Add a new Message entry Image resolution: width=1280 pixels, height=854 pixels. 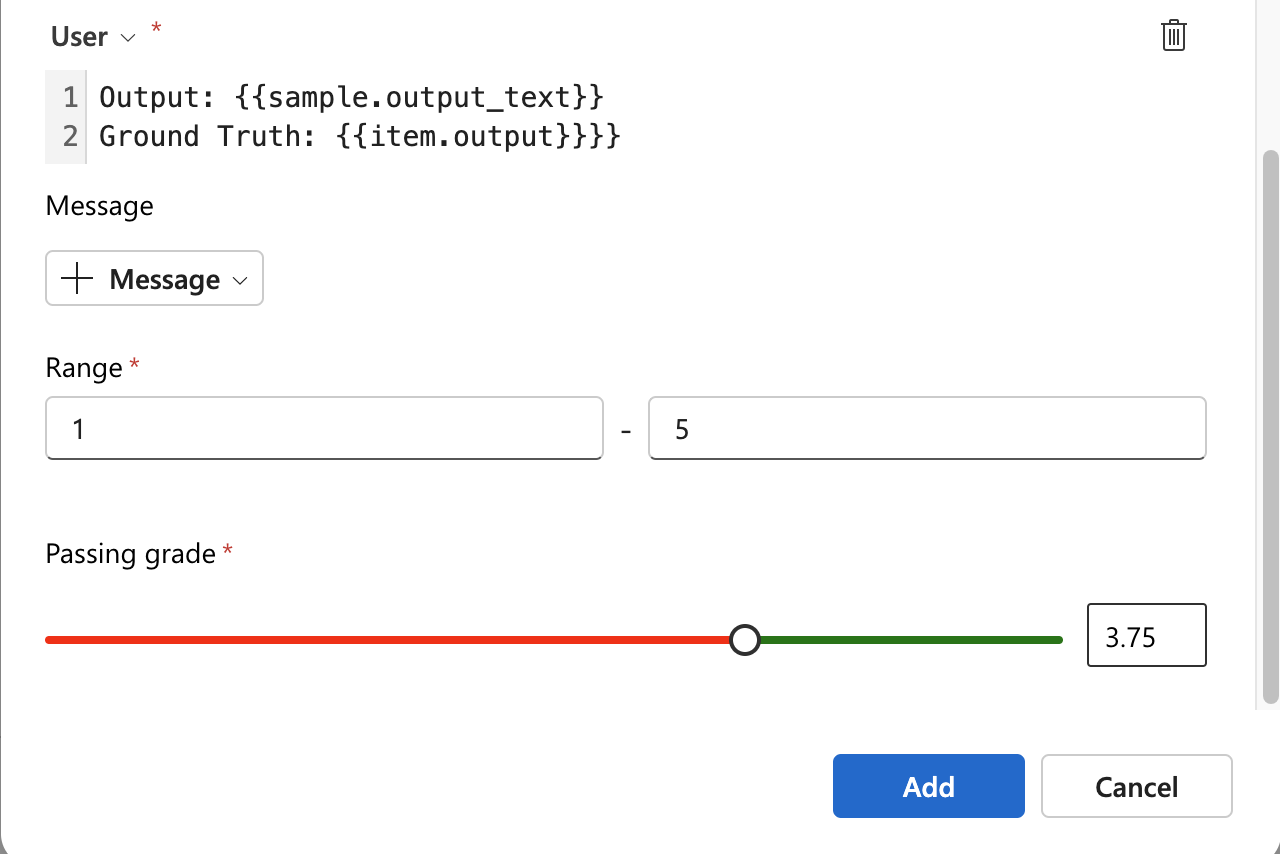click(154, 278)
